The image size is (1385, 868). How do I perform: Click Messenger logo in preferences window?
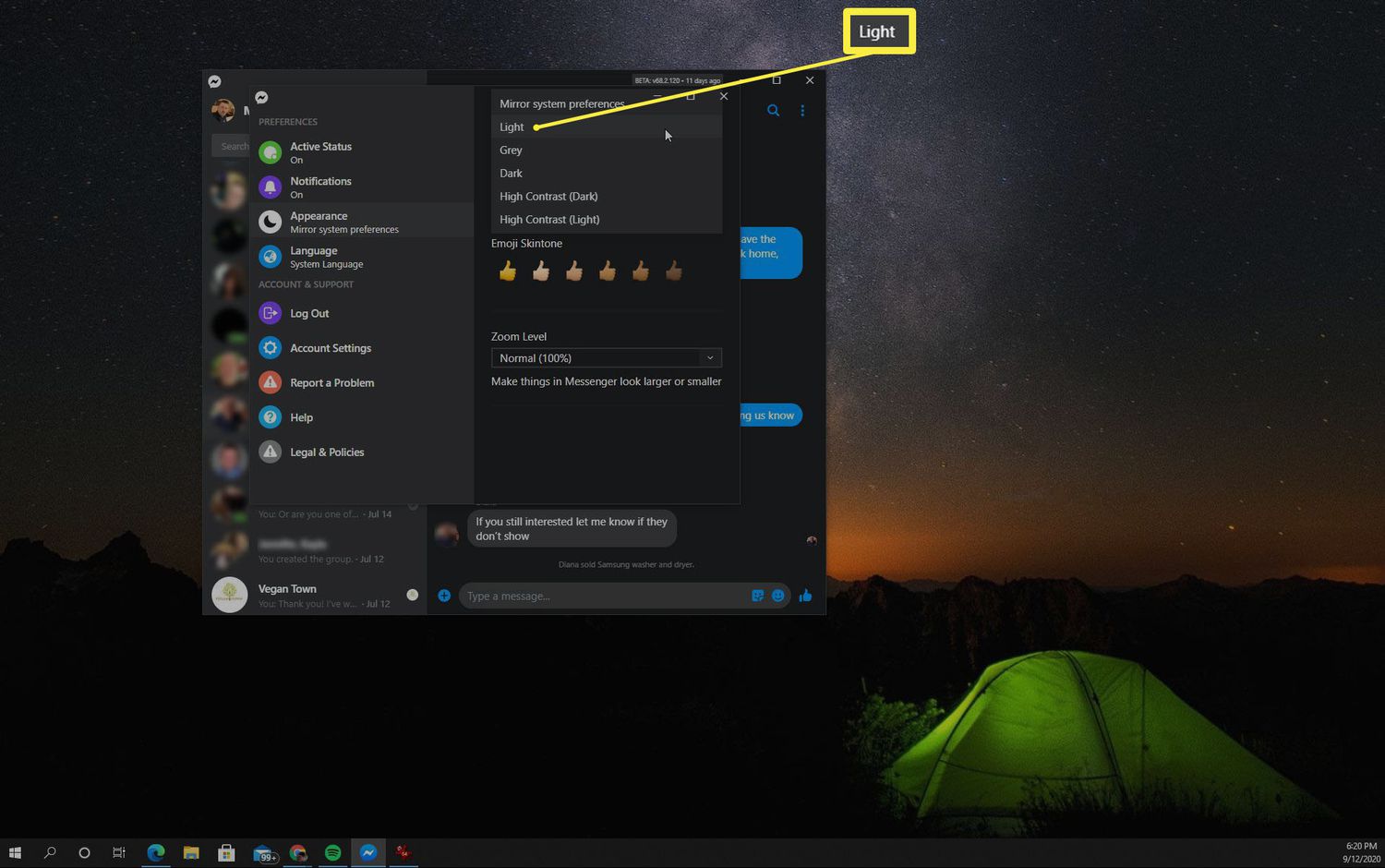(261, 97)
